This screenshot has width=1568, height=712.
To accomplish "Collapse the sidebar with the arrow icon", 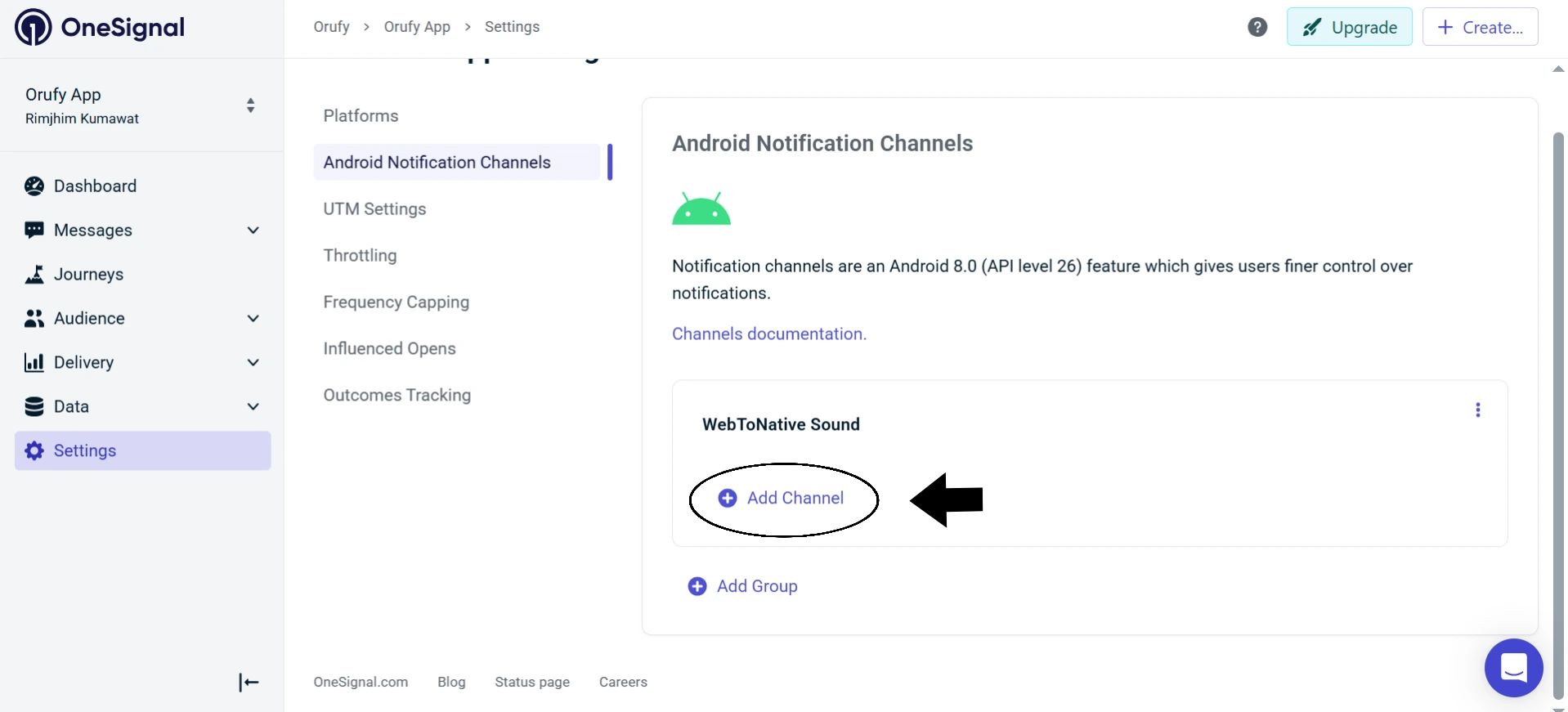I will [x=249, y=683].
